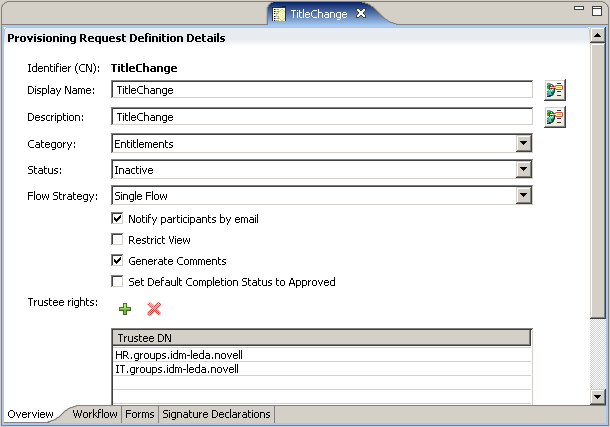This screenshot has width=610, height=427.
Task: Click the Trustee rights label
Action: click(63, 302)
